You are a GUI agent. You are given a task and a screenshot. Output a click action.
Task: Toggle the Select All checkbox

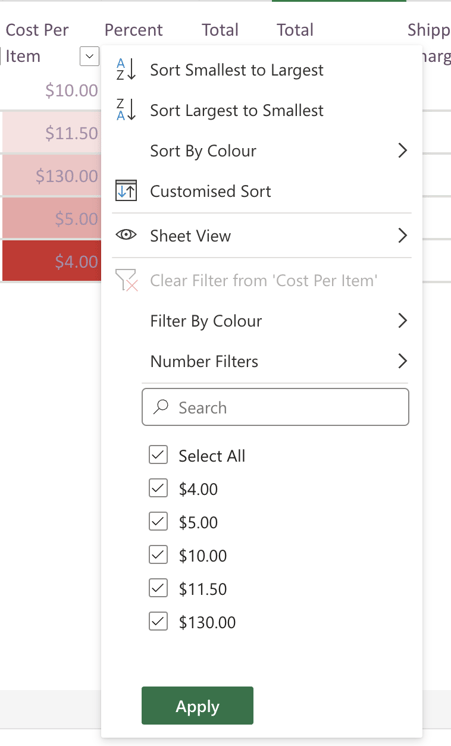click(x=158, y=455)
